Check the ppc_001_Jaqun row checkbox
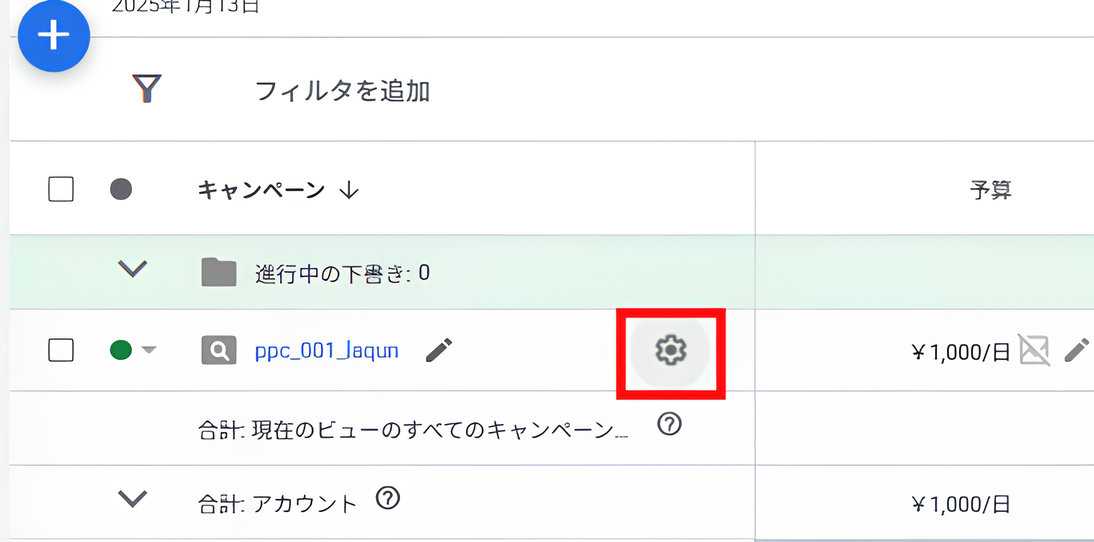This screenshot has height=542, width=1094. click(x=61, y=350)
